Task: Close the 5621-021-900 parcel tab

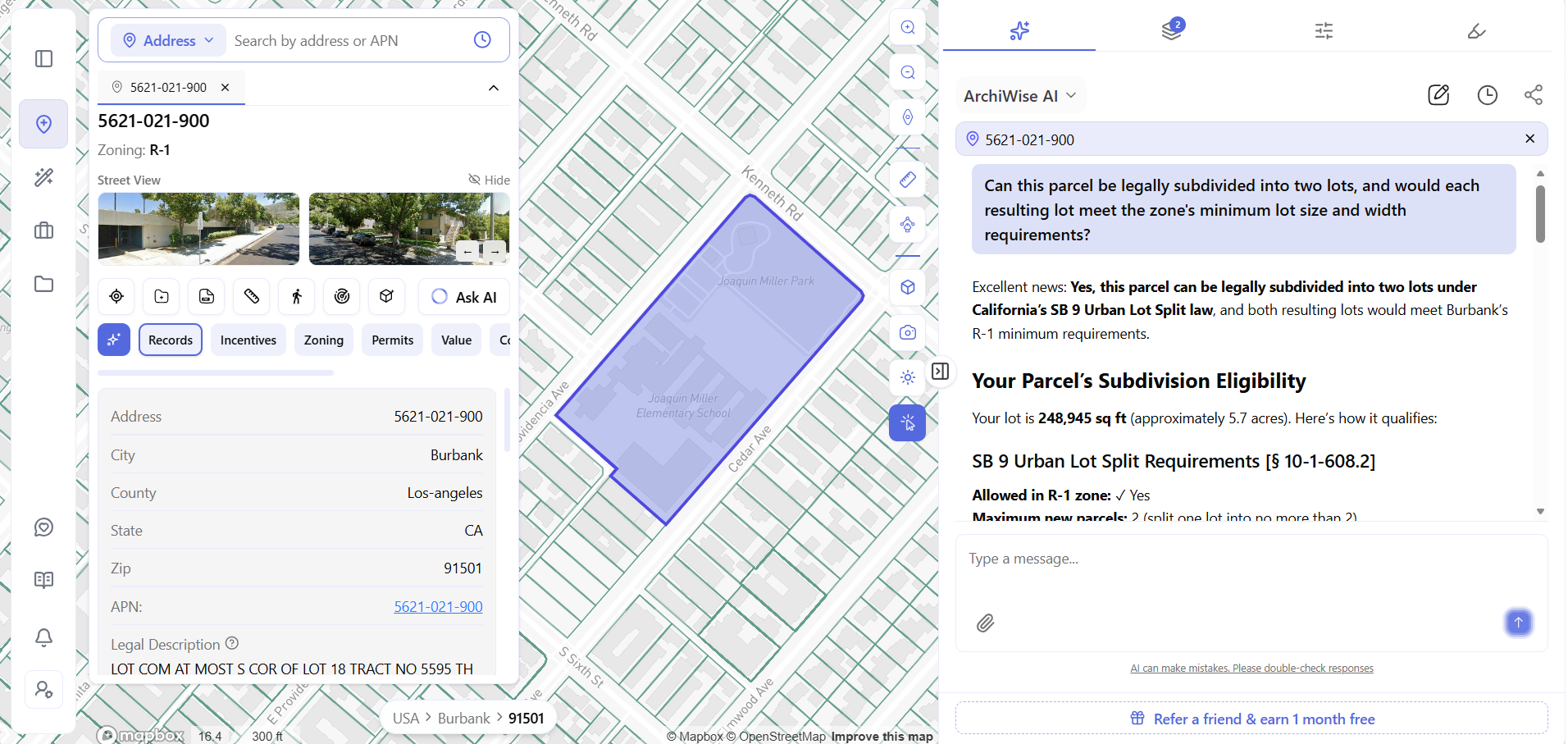Action: coord(226,87)
